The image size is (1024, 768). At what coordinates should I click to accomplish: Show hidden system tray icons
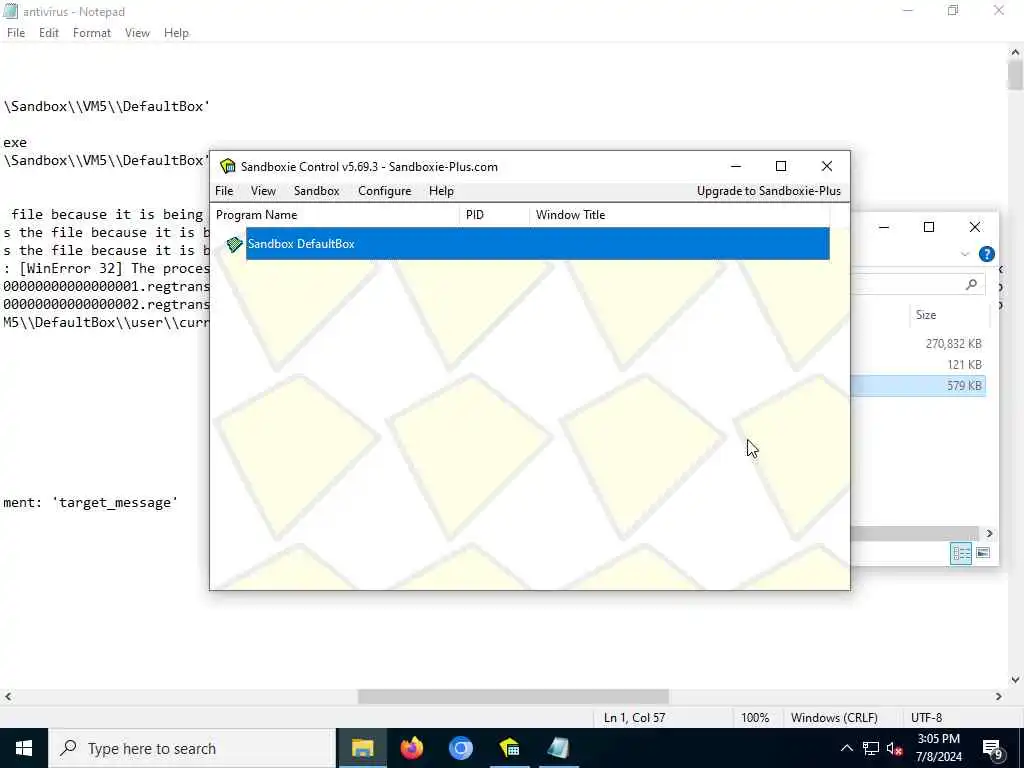[846, 748]
